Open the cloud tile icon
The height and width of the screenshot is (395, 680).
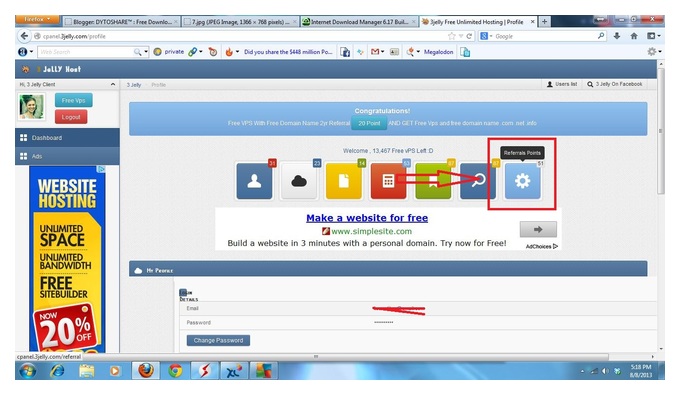299,181
